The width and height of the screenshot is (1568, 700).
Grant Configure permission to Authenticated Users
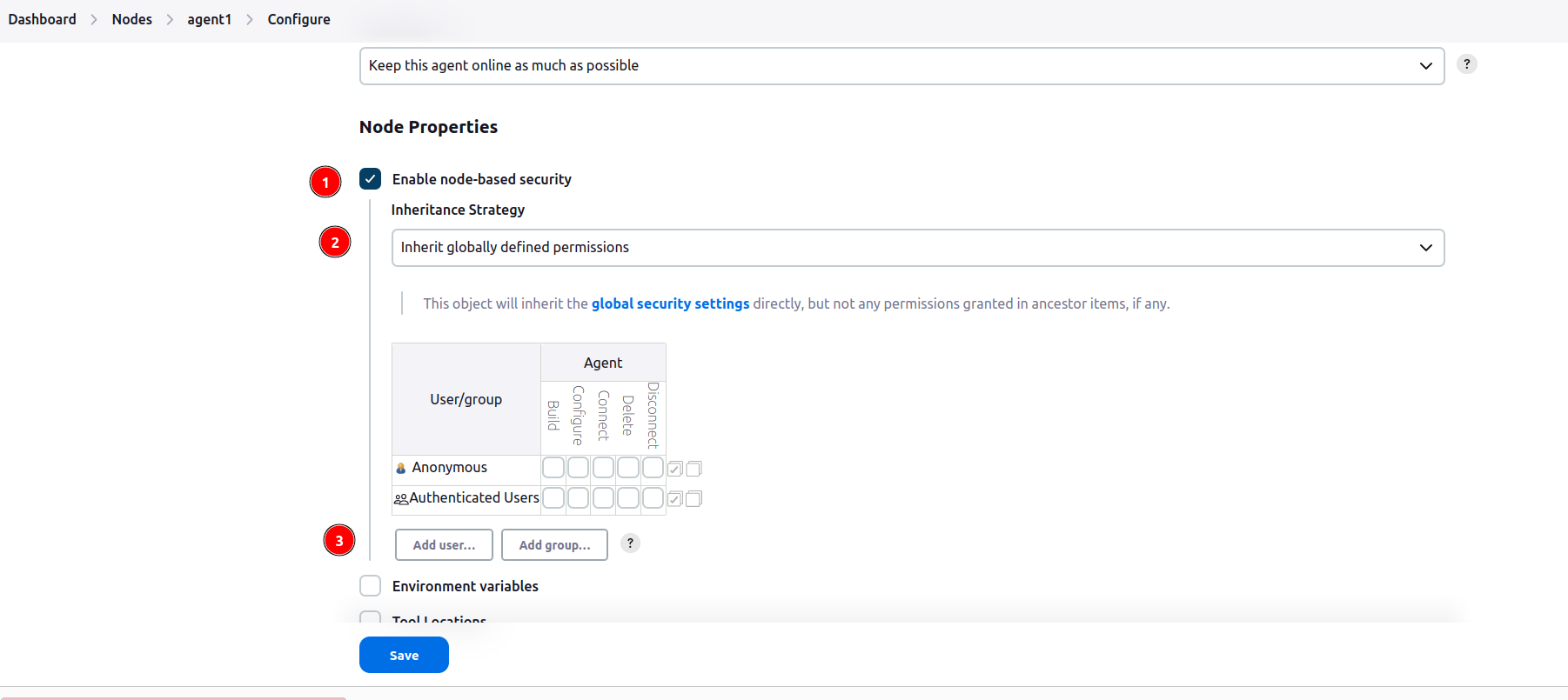(x=579, y=498)
